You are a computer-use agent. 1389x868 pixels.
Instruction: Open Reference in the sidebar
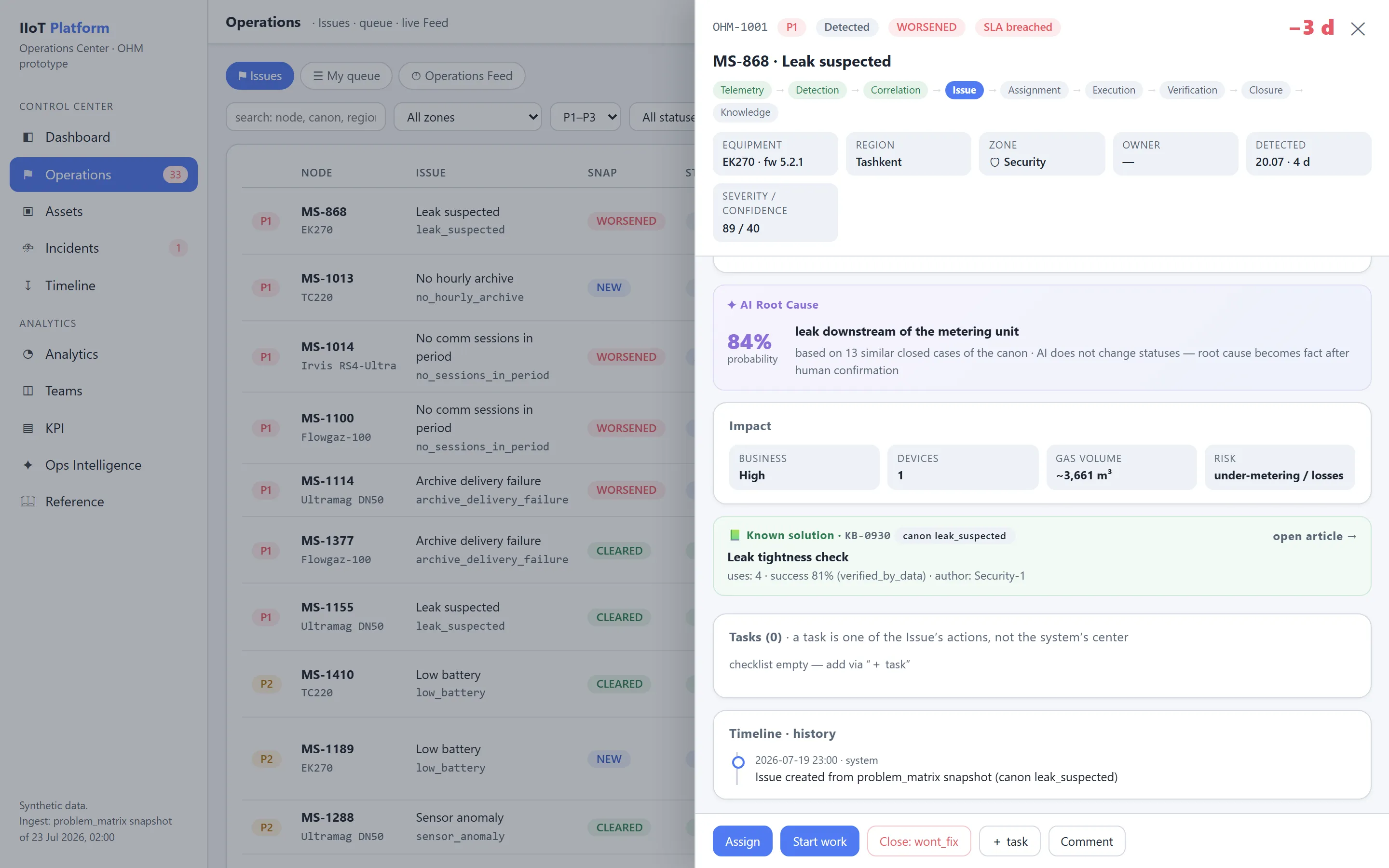pos(103,502)
